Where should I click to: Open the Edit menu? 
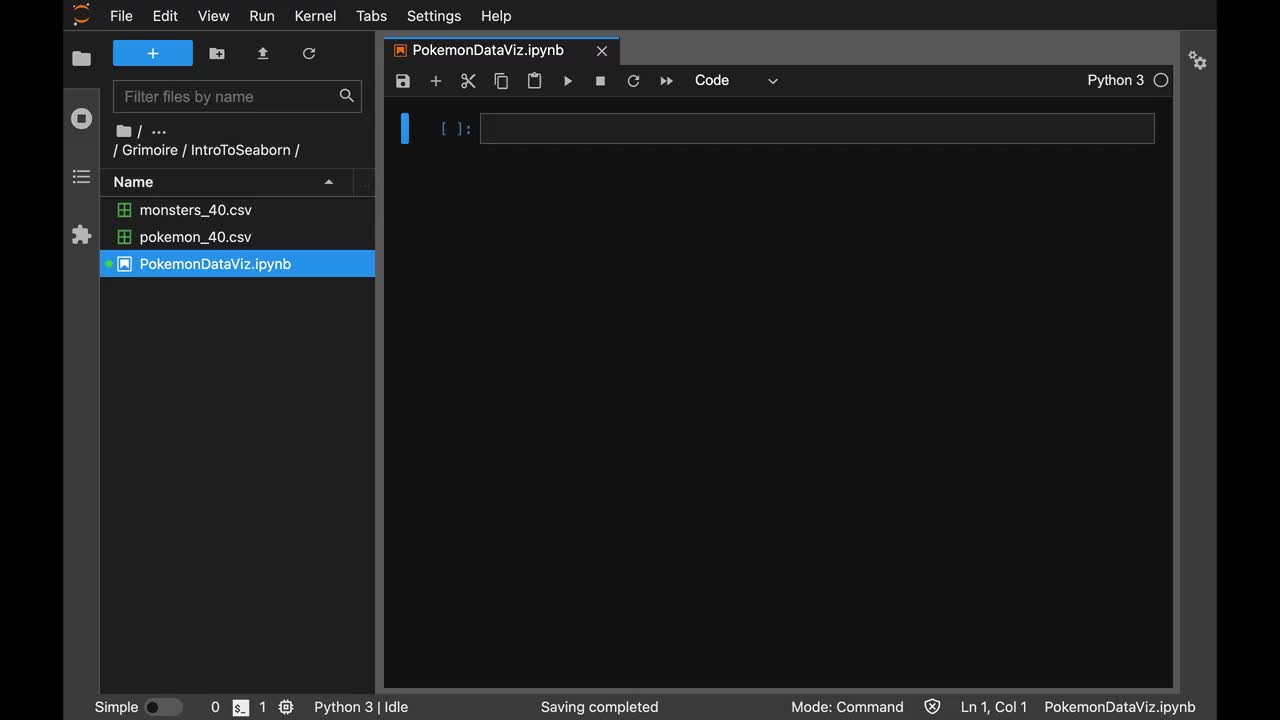coord(165,16)
